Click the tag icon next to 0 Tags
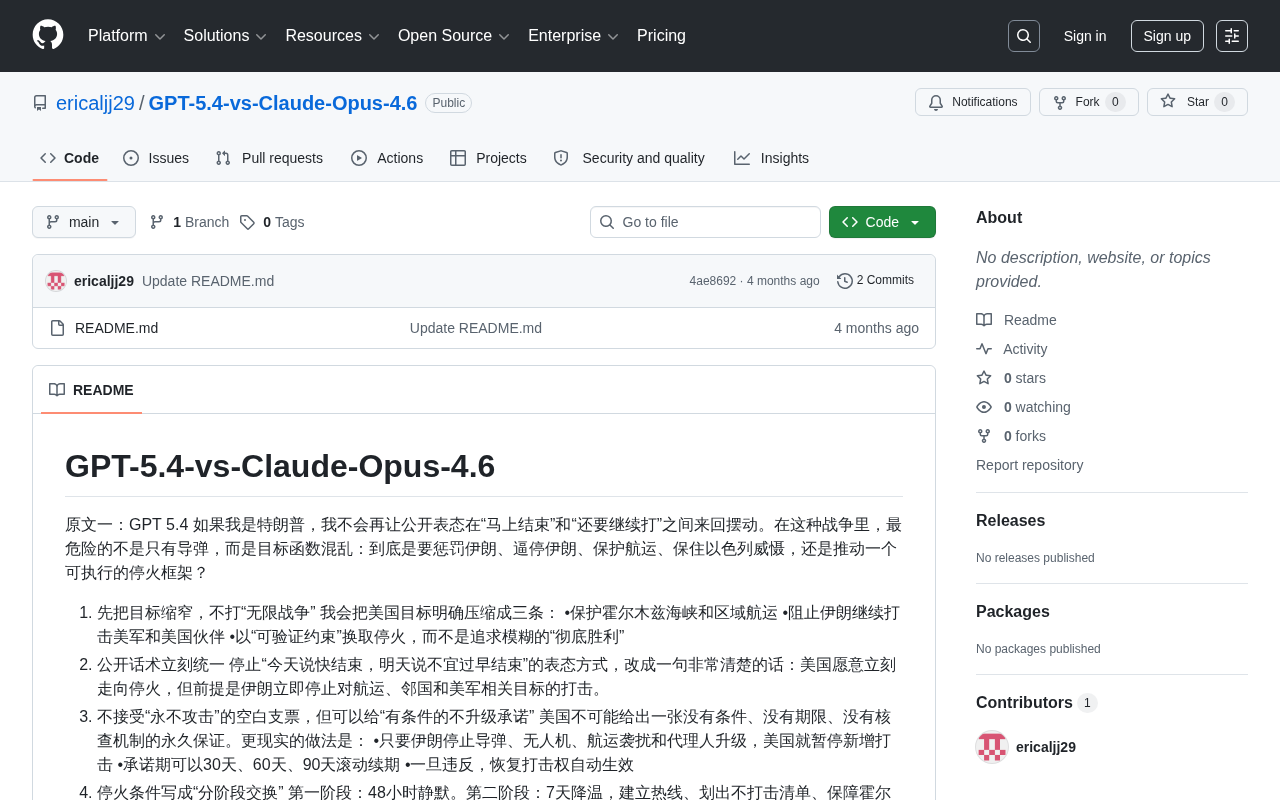 click(x=247, y=222)
